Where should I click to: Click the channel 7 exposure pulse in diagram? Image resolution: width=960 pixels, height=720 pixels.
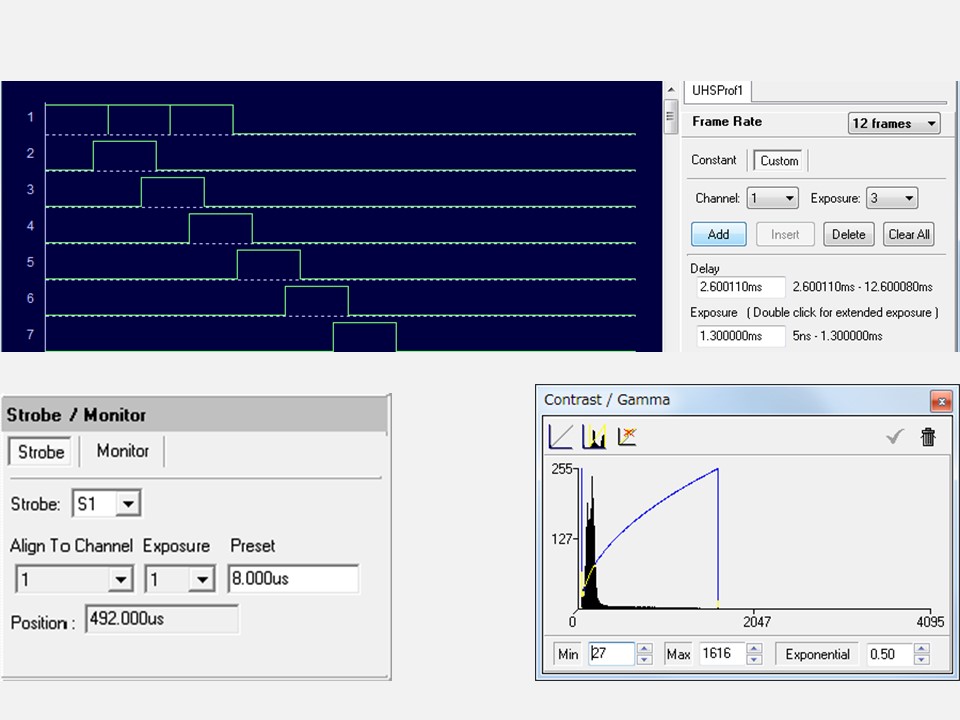pos(365,337)
